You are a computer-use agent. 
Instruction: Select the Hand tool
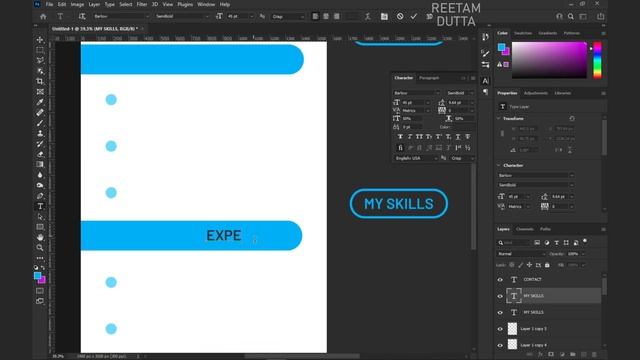pos(40,237)
